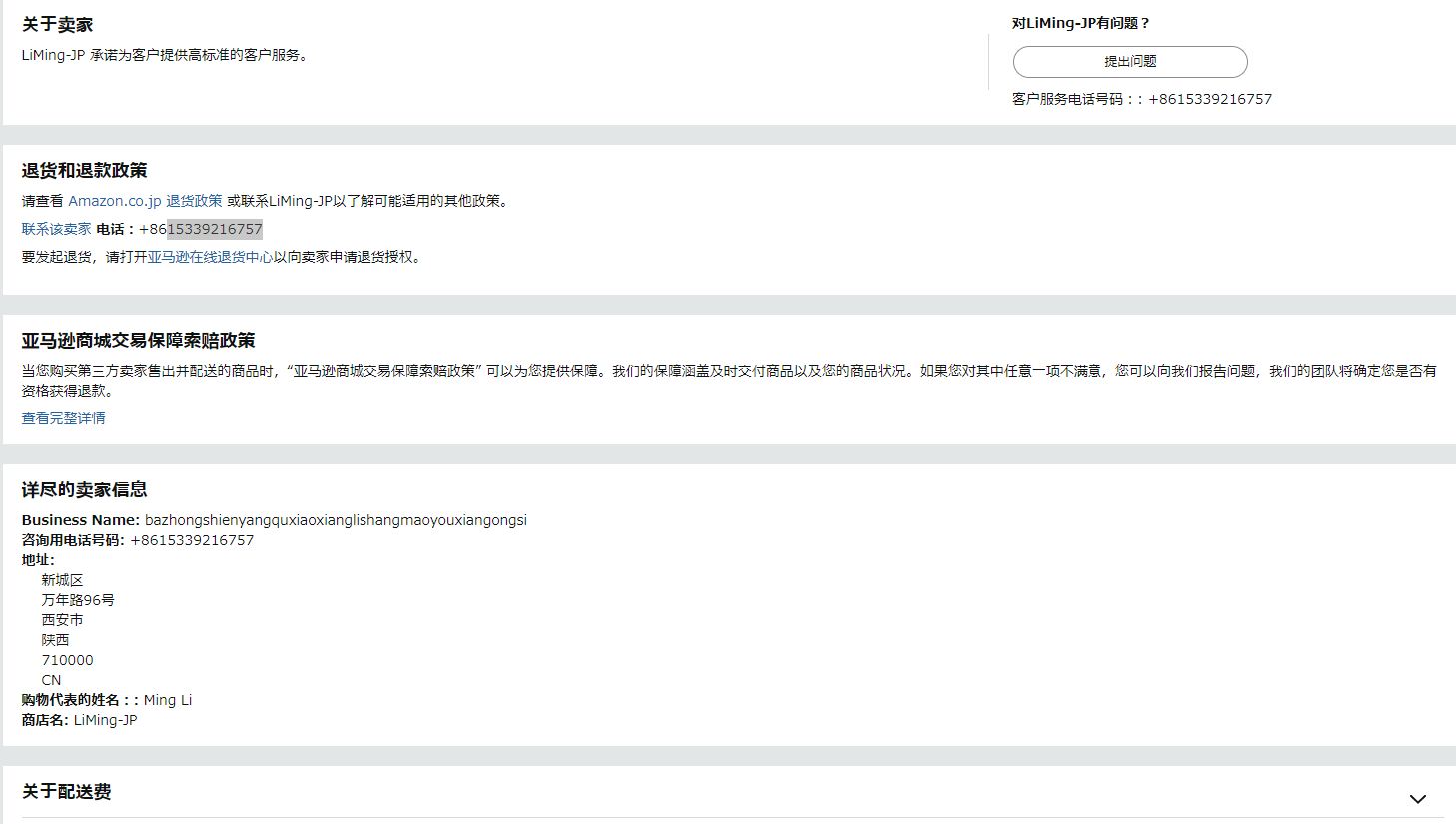The image size is (1456, 824).
Task: Open the Amazon.co.jp 退货政策 link
Action: point(145,201)
